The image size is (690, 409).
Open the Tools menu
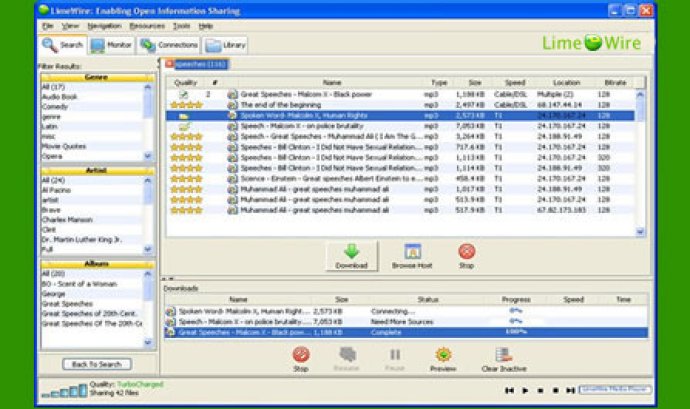pyautogui.click(x=181, y=26)
